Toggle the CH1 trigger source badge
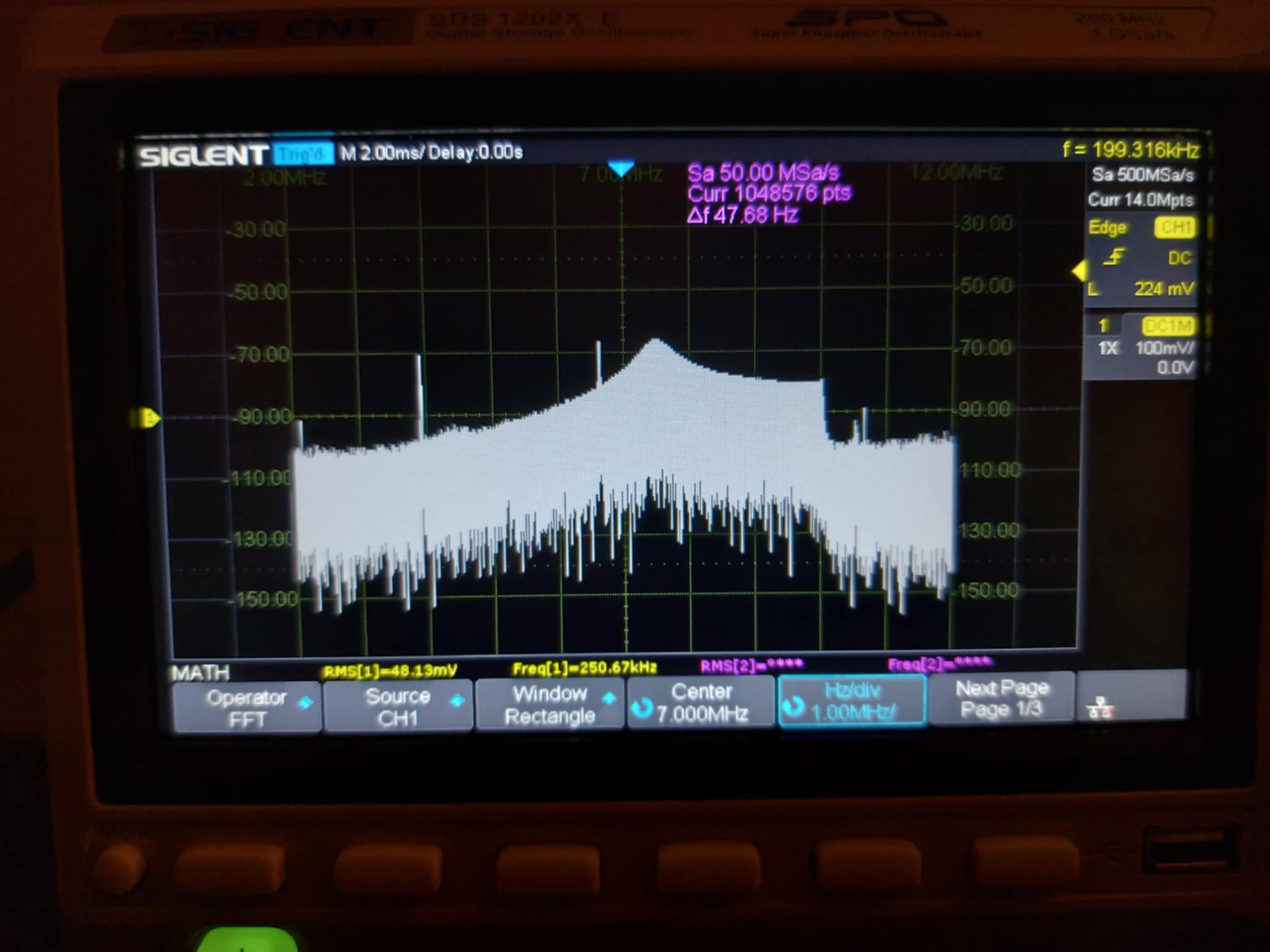The image size is (1270, 952). [1175, 227]
